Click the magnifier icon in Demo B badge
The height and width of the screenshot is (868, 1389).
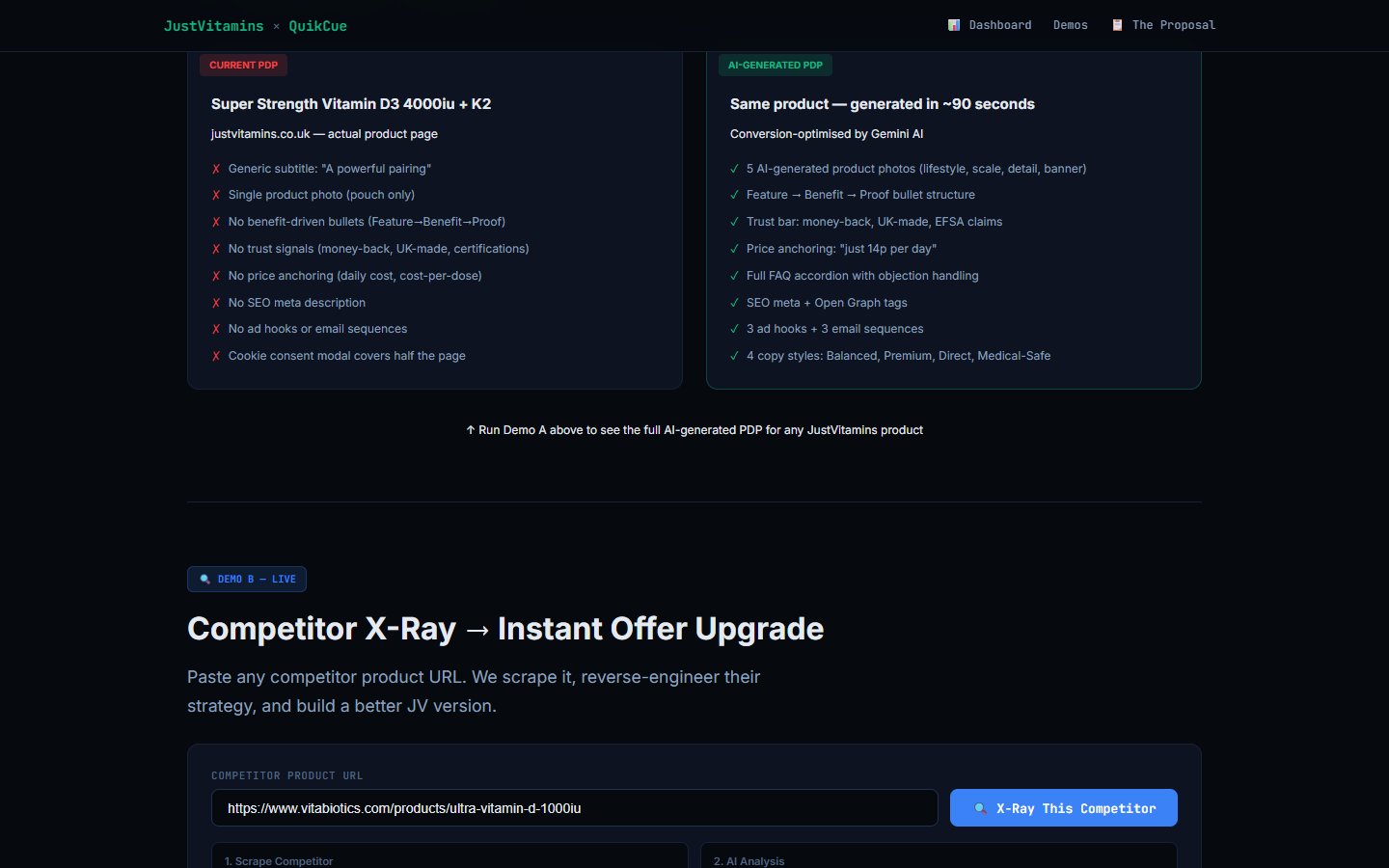pos(204,580)
